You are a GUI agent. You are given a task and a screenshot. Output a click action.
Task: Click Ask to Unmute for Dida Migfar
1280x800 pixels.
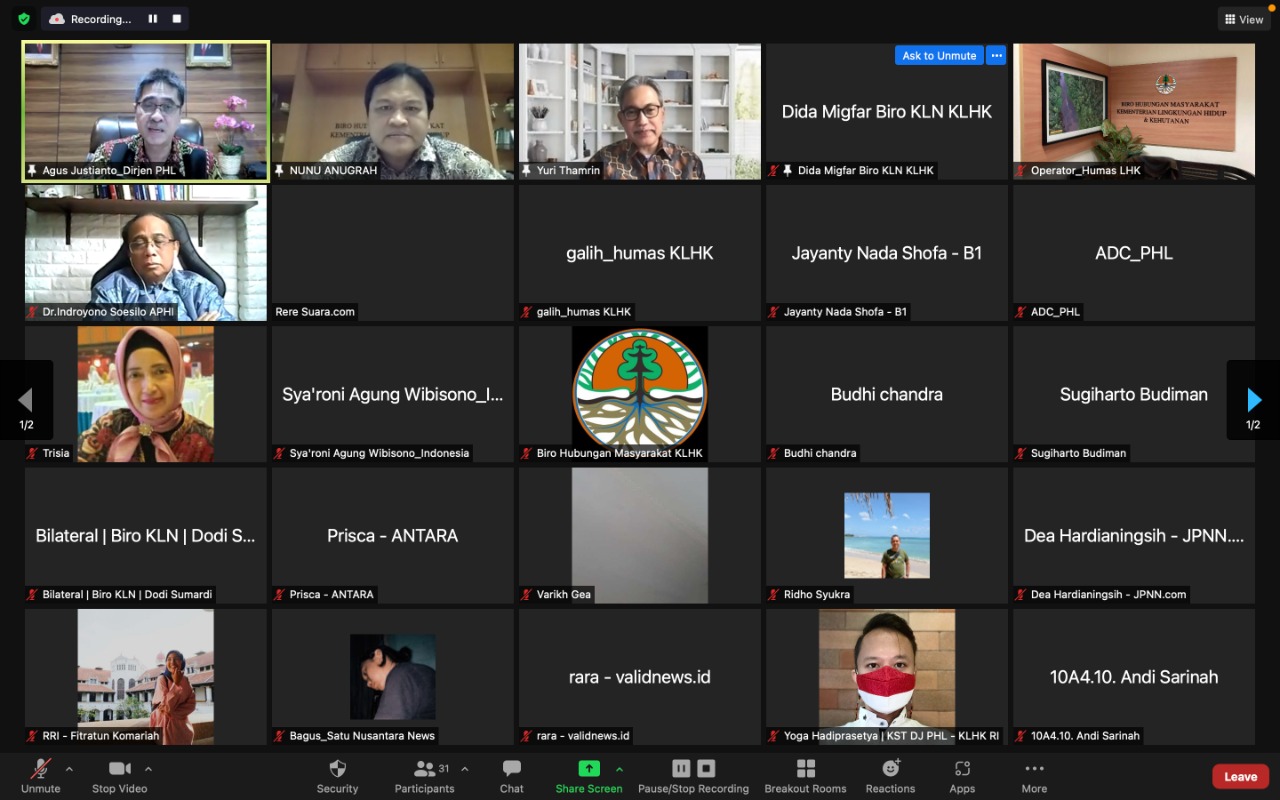[x=939, y=56]
